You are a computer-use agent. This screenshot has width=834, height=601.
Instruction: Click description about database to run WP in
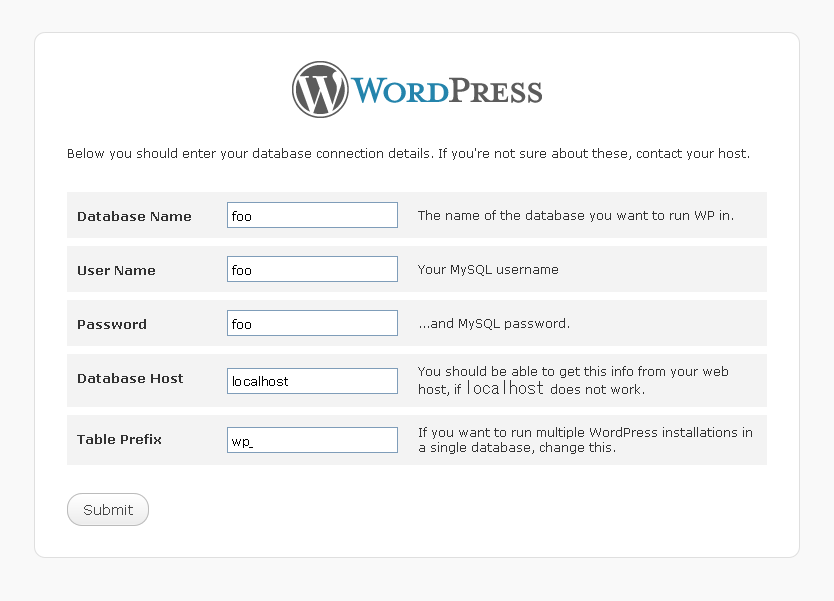[576, 215]
